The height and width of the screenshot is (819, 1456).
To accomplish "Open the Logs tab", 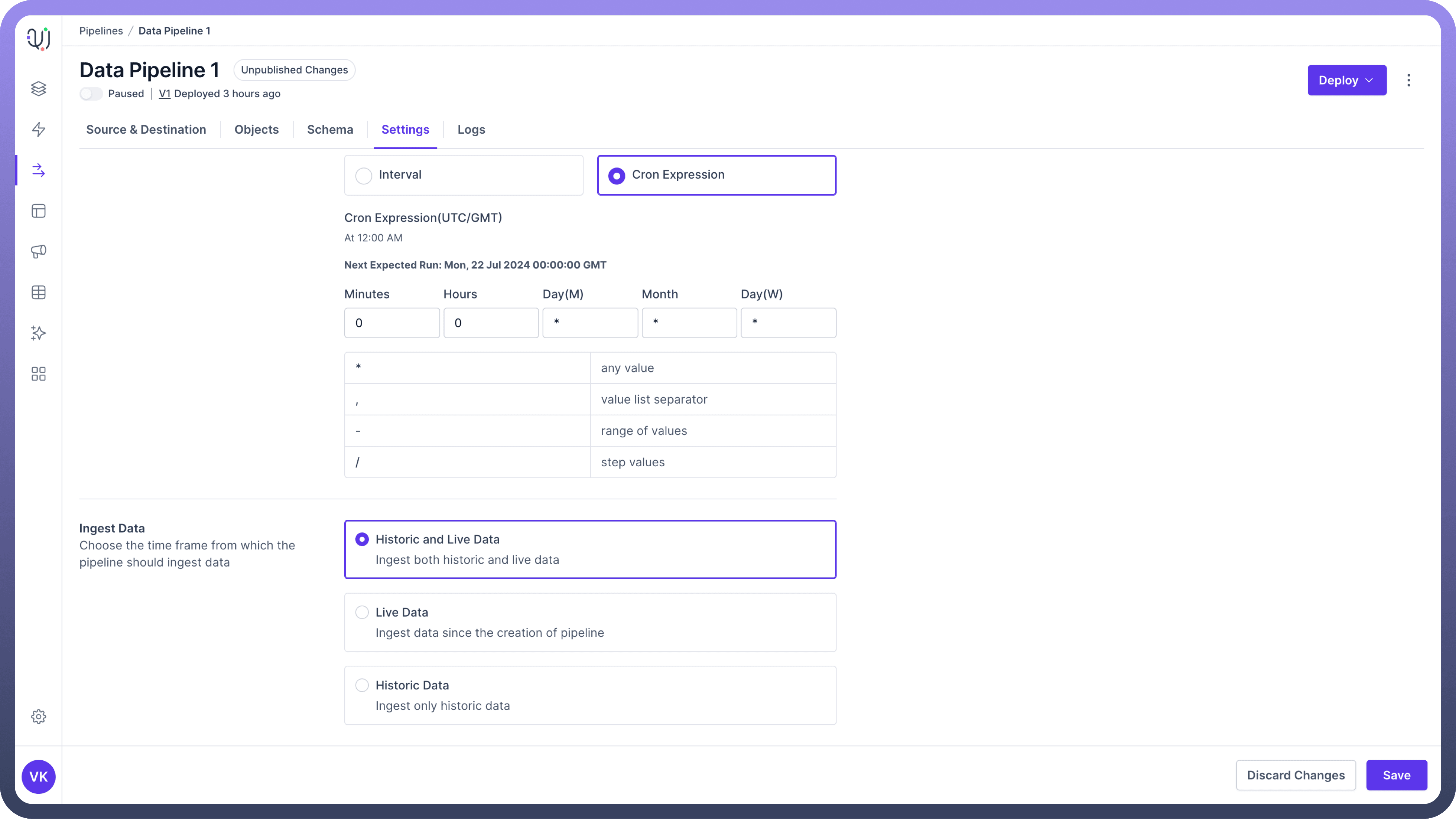I will (471, 129).
